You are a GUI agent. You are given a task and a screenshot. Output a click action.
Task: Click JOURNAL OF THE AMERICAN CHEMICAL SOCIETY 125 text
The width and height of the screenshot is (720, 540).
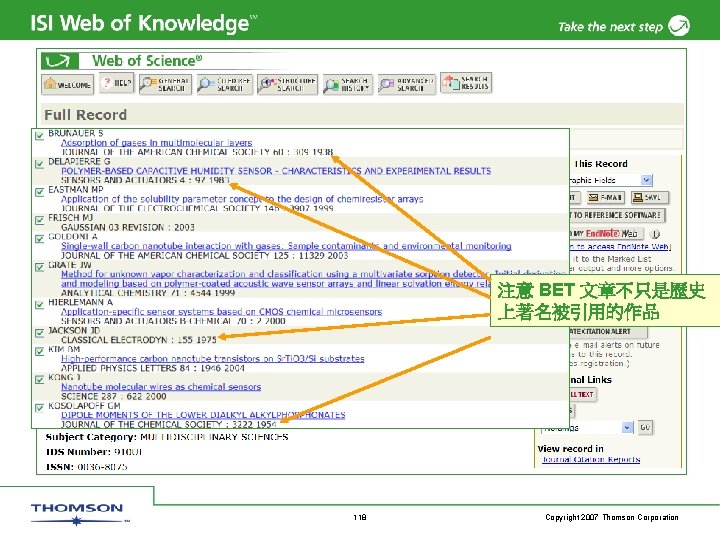pyautogui.click(x=204, y=255)
